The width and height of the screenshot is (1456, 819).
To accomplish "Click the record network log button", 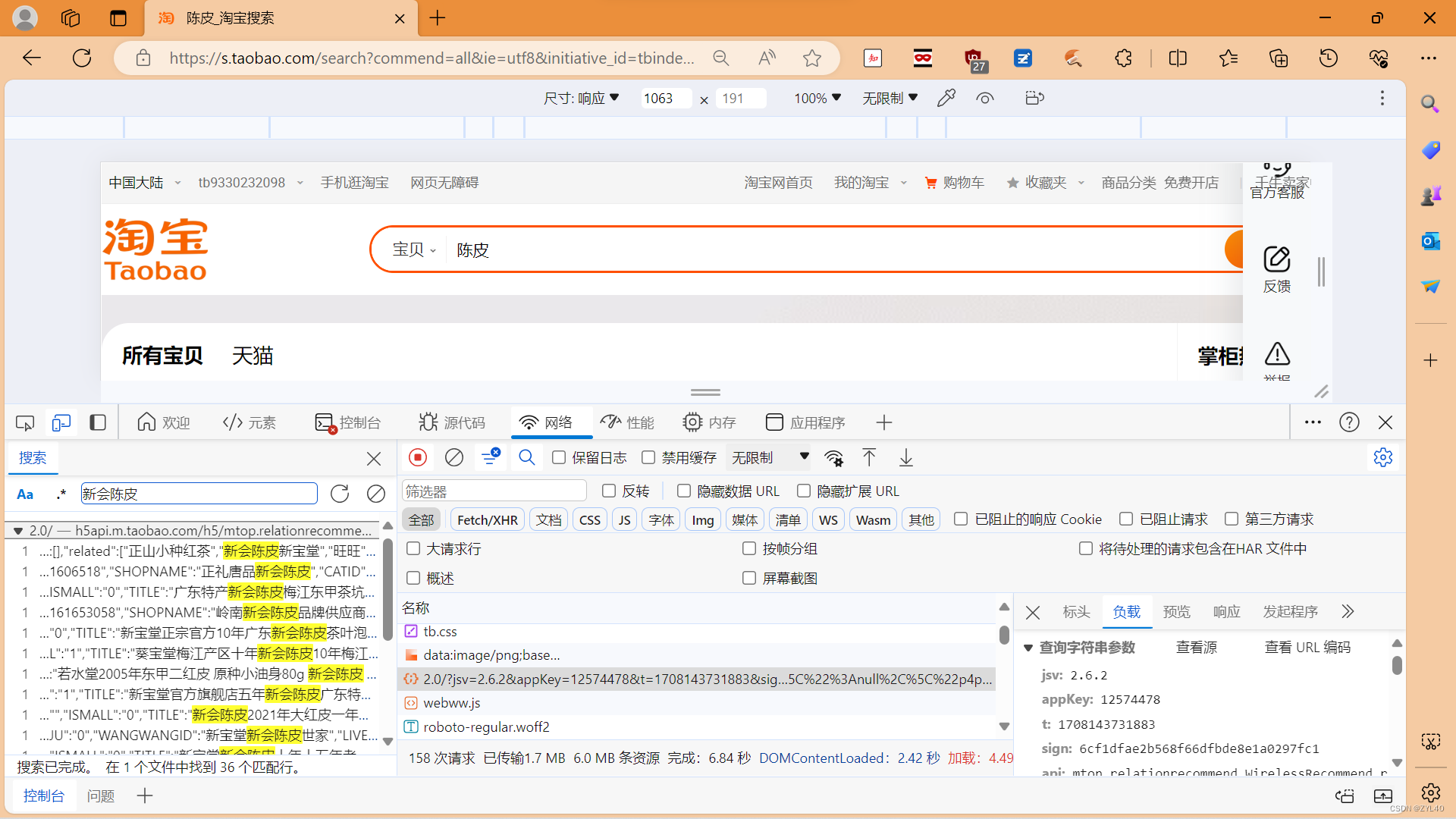I will click(x=418, y=457).
